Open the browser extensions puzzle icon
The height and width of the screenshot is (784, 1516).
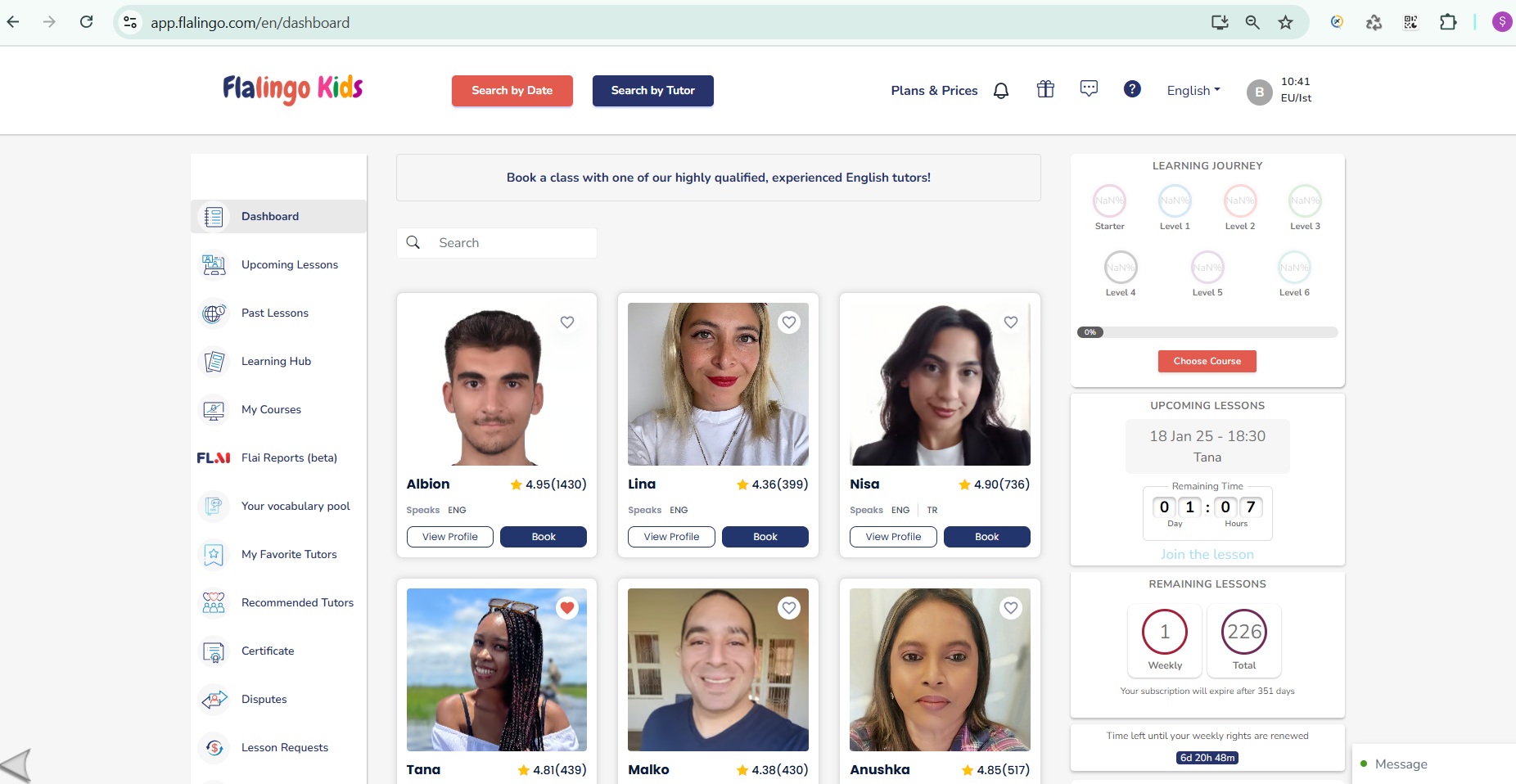click(1448, 22)
